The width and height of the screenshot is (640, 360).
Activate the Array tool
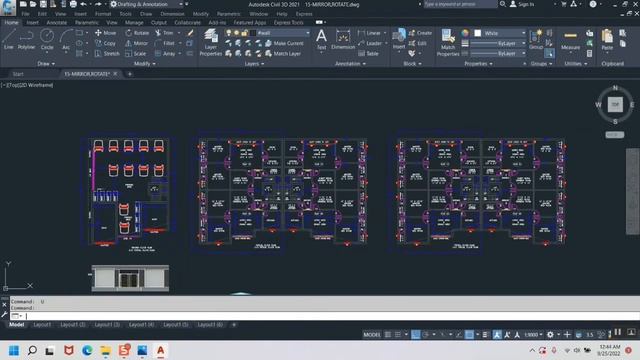click(165, 53)
